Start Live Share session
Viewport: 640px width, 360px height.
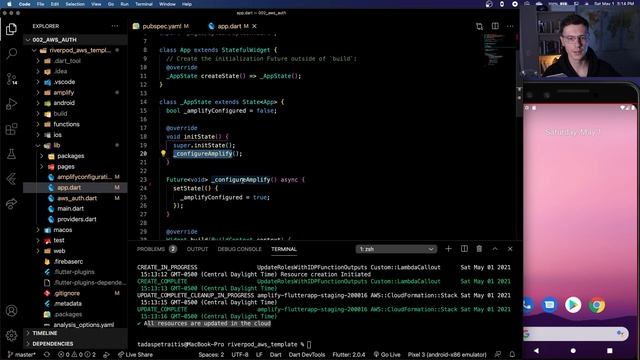(x=135, y=355)
